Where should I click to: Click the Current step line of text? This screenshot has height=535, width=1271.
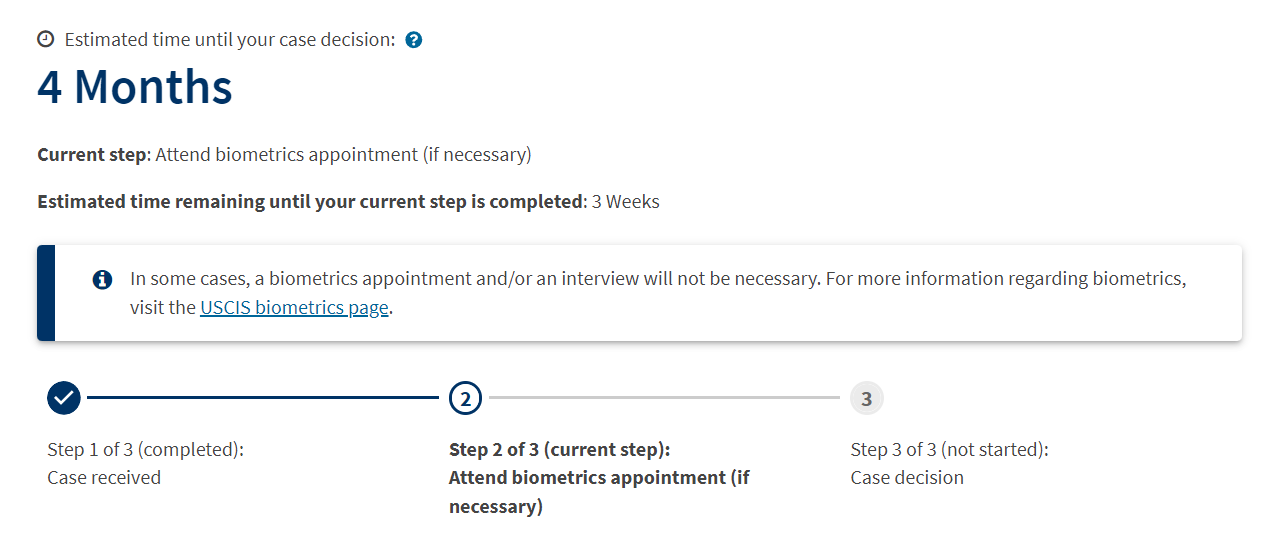coord(284,155)
